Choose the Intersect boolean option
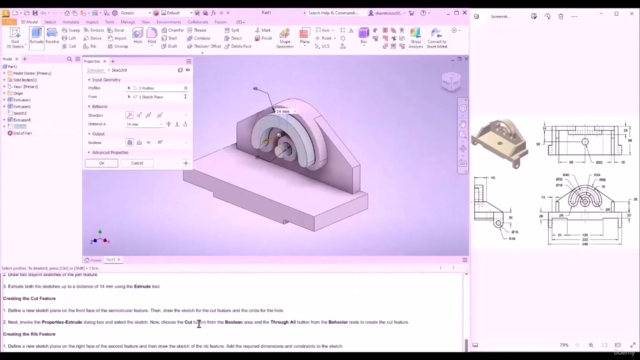This screenshot has width=640, height=360. 149,142
